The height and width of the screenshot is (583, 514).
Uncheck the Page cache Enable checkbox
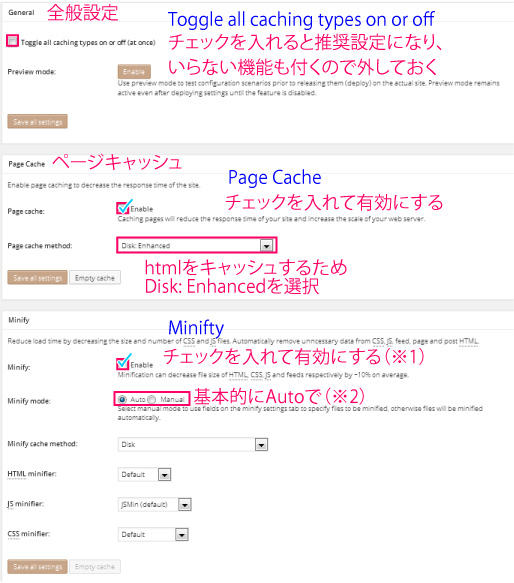(122, 208)
